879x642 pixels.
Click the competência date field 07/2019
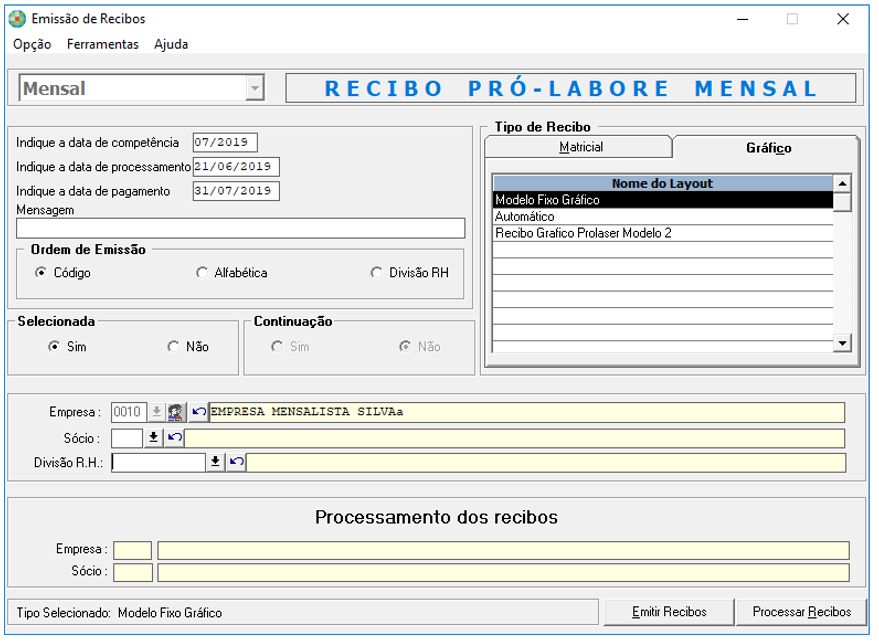coord(225,144)
